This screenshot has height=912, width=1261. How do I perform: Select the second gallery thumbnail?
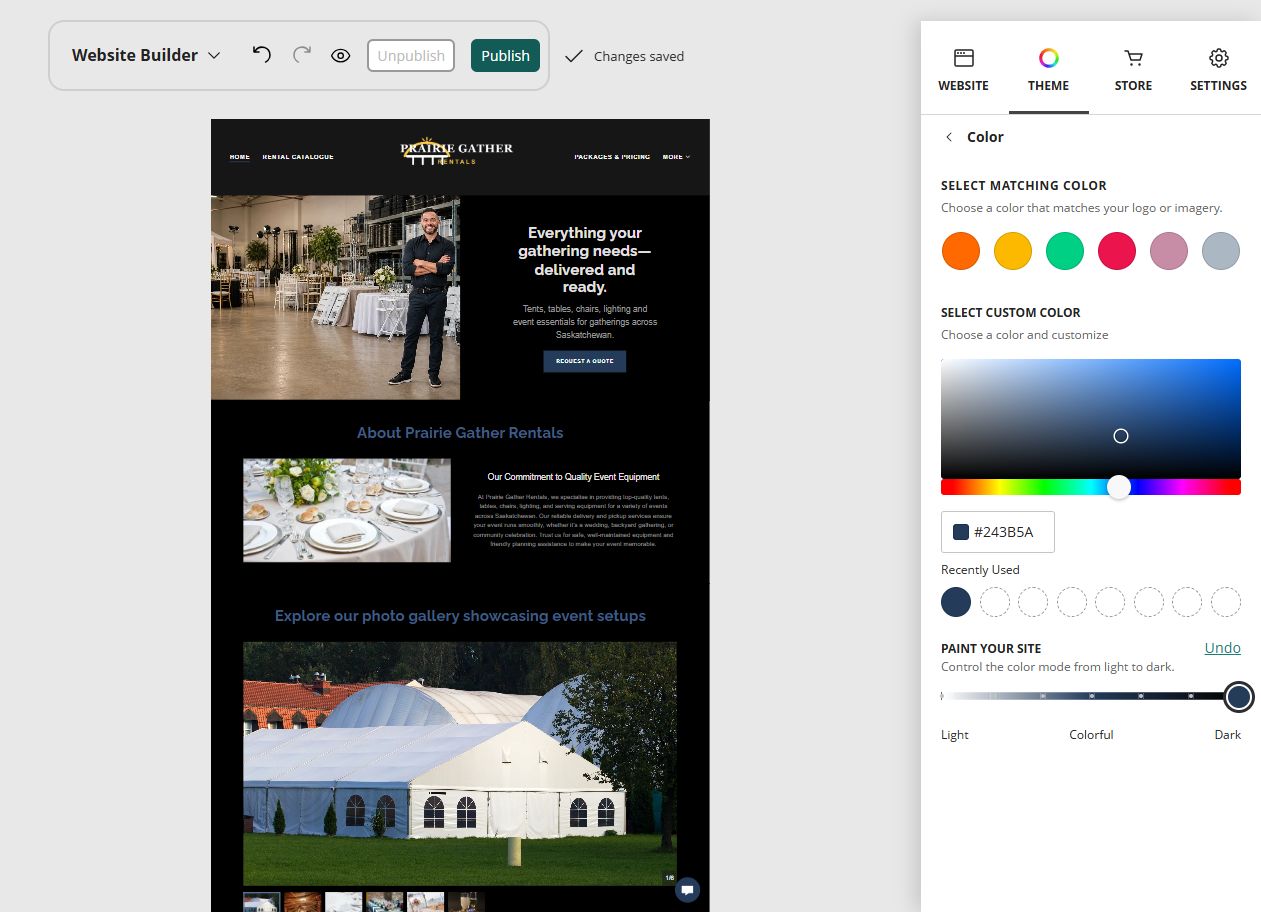tap(303, 902)
